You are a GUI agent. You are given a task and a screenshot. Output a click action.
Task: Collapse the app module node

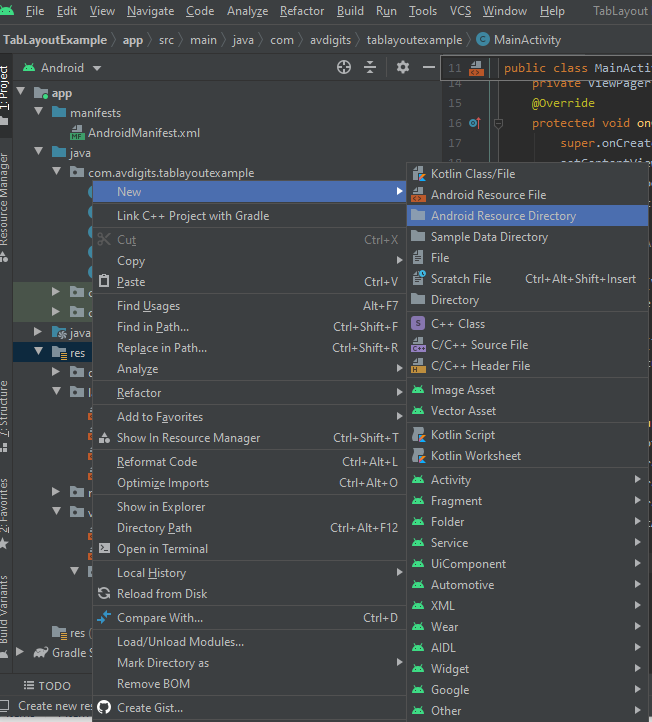[21, 92]
